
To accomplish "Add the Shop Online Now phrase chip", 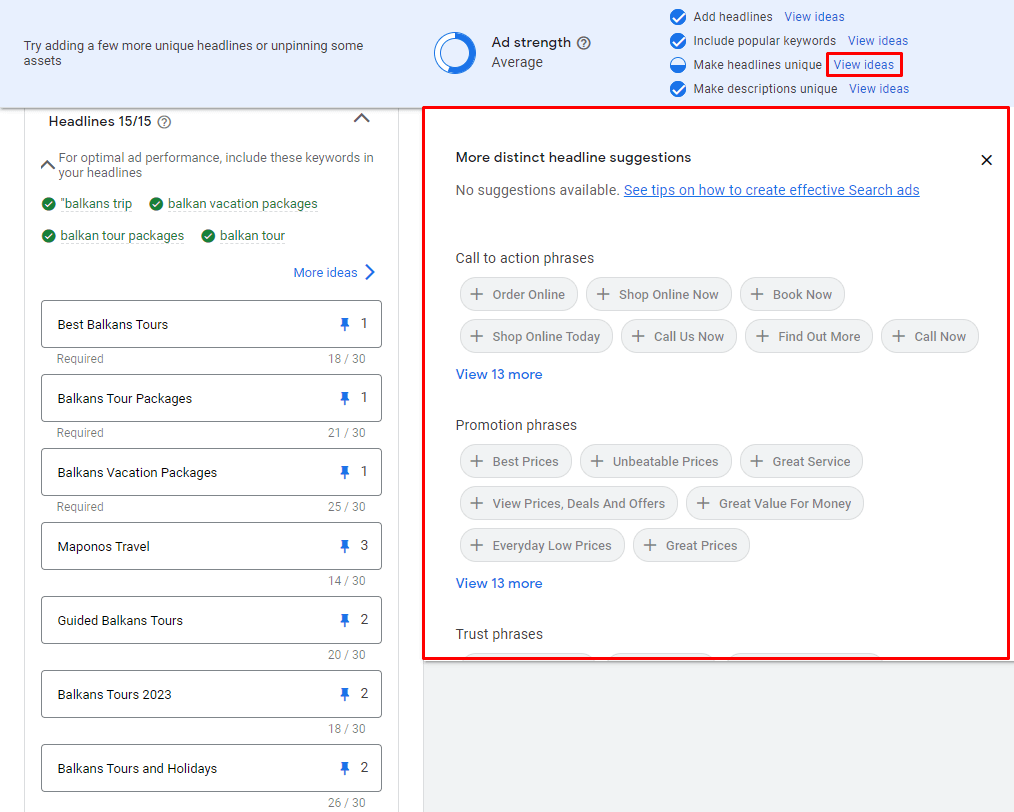I will click(658, 294).
